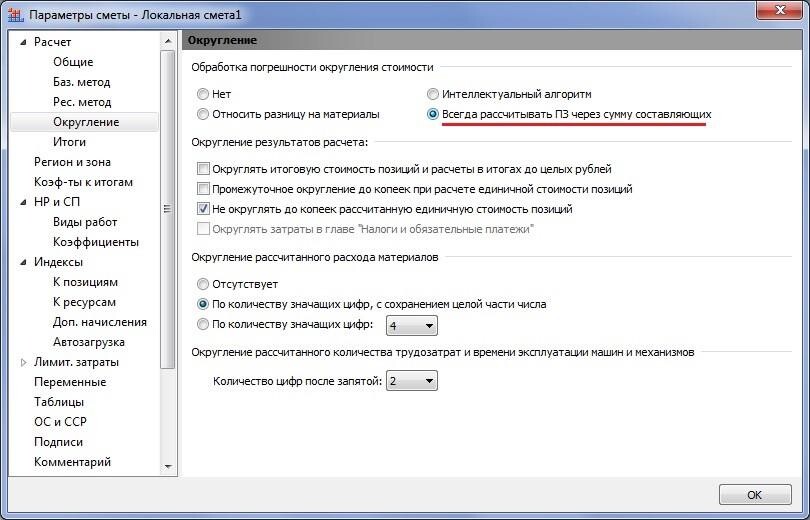810x520 pixels.
Task: Go to 'Доп. начисления' page
Action: coord(100,322)
